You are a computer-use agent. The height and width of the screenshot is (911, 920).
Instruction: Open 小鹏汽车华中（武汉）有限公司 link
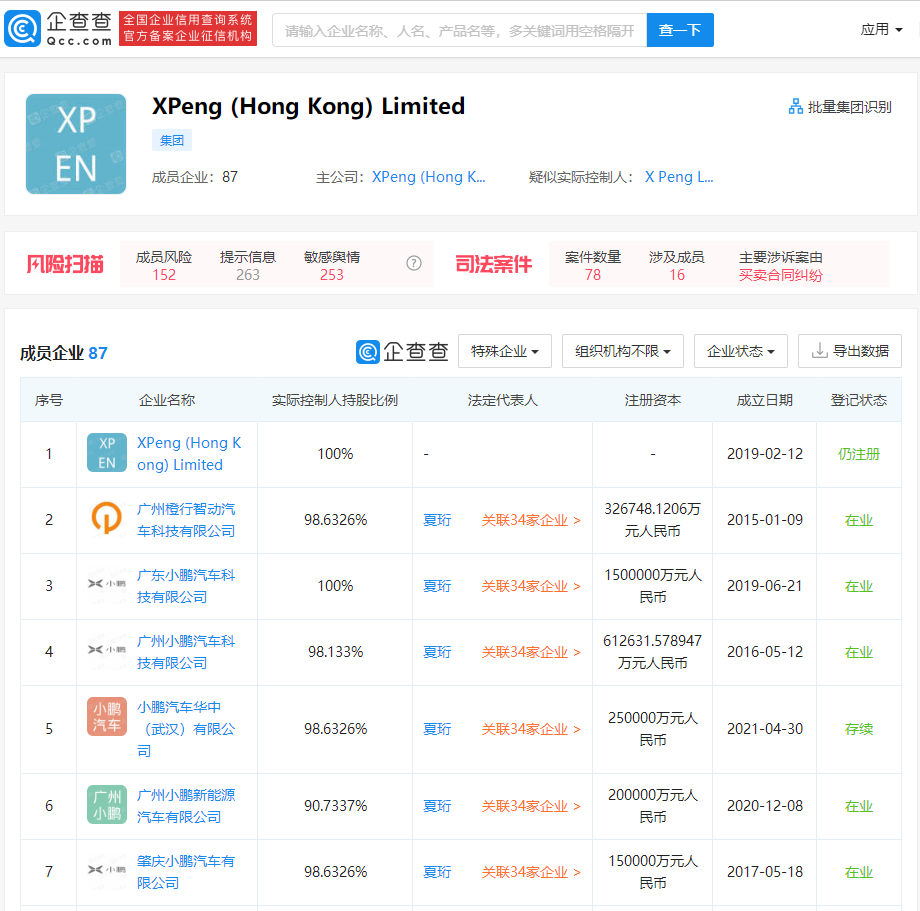click(186, 729)
